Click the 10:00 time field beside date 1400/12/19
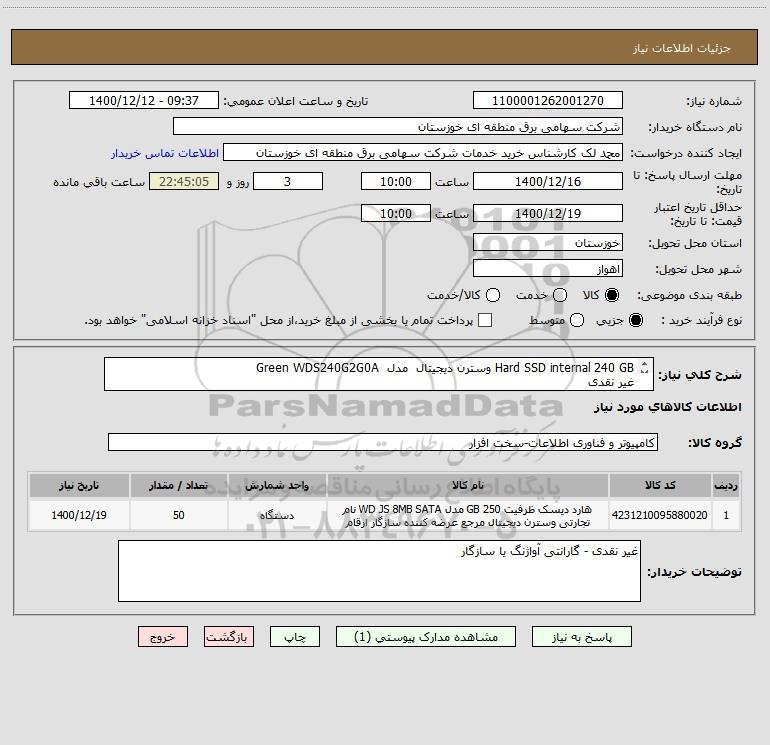 396,213
